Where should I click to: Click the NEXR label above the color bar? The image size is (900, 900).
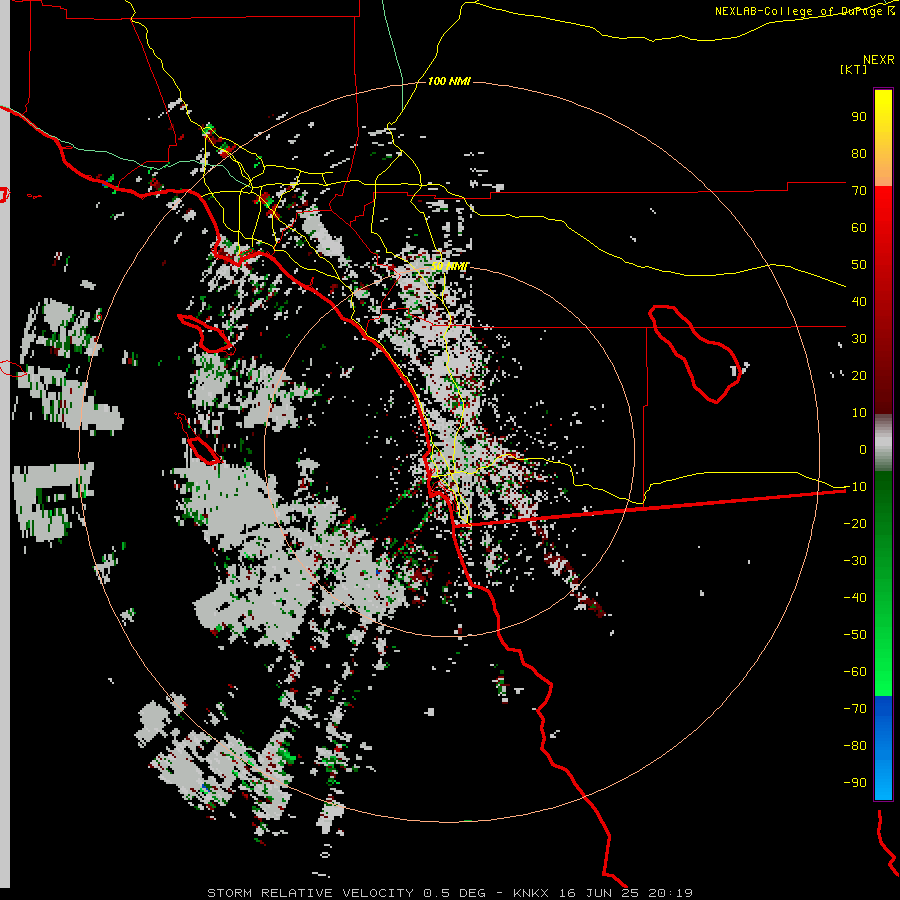(x=879, y=59)
